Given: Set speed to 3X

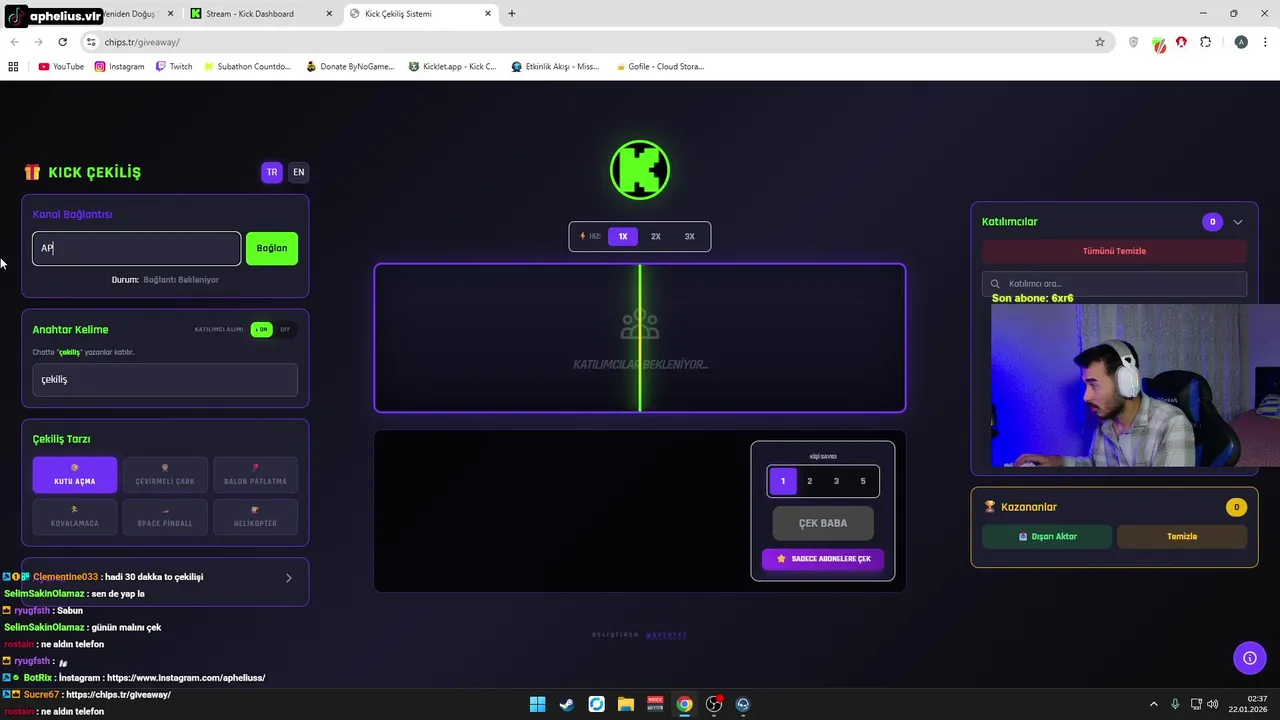Looking at the screenshot, I should [689, 236].
